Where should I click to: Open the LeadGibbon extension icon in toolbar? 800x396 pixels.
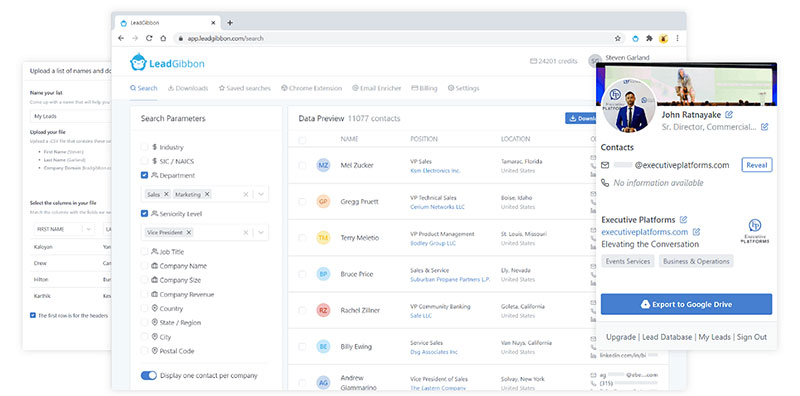point(635,38)
